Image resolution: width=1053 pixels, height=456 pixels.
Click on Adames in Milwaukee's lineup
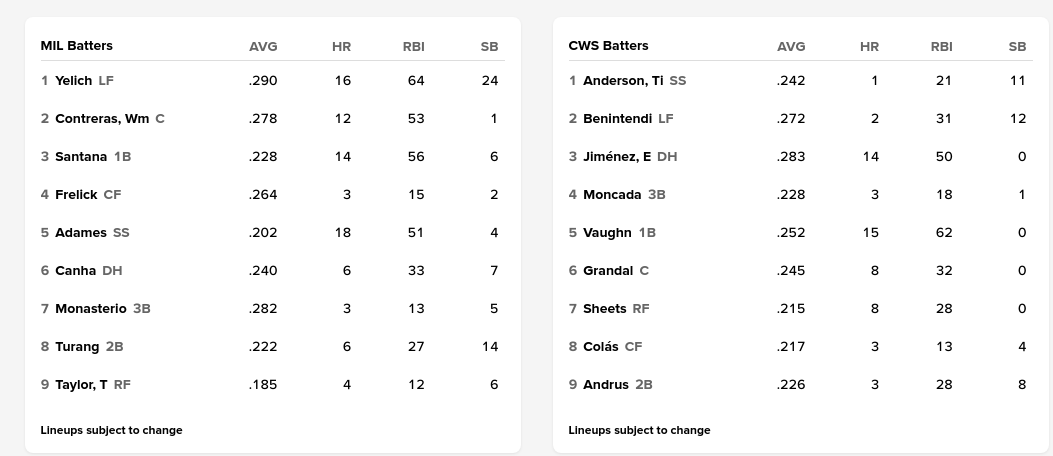pyautogui.click(x=81, y=233)
